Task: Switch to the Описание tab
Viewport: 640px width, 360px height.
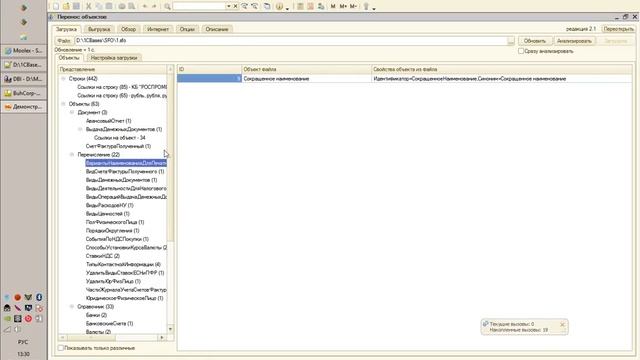Action: pyautogui.click(x=217, y=29)
